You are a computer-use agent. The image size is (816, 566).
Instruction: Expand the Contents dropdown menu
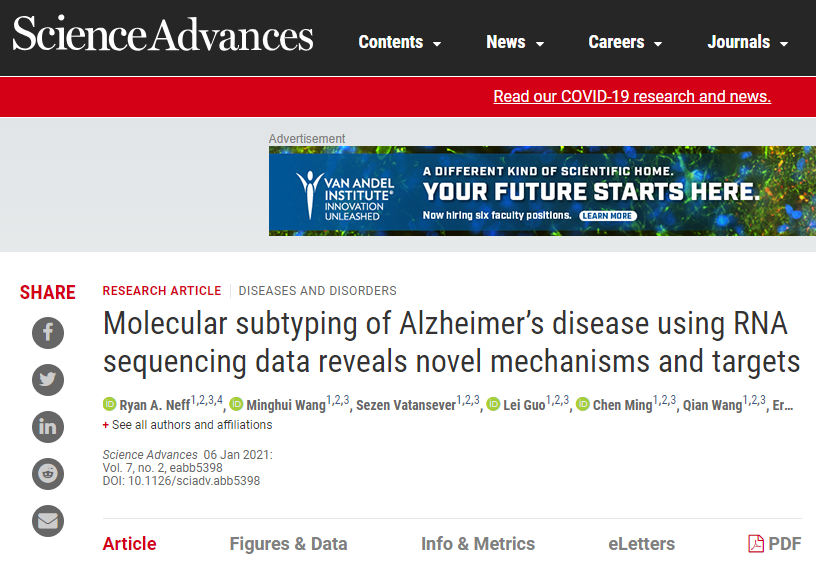pyautogui.click(x=400, y=42)
